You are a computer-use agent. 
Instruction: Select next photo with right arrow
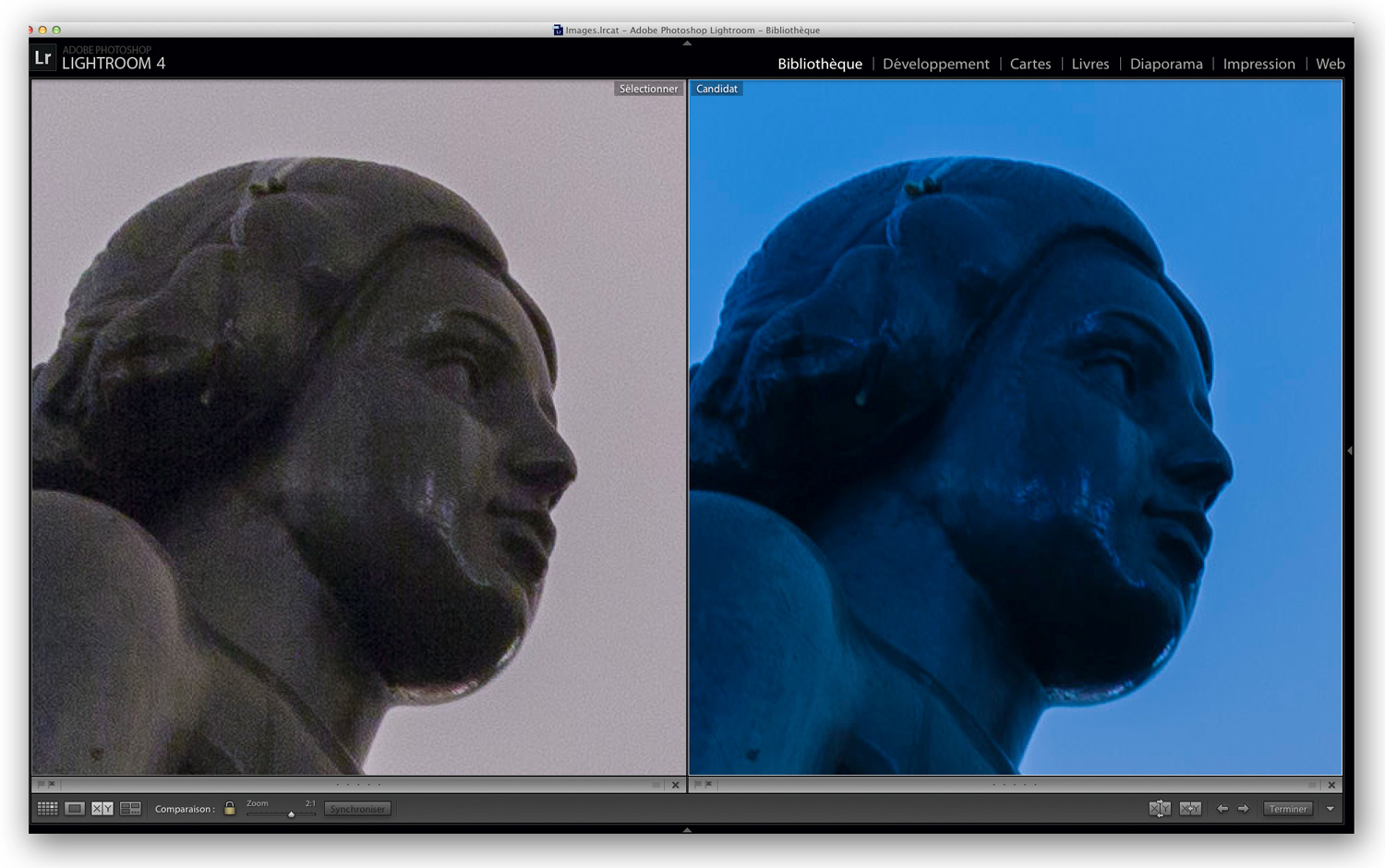1243,809
